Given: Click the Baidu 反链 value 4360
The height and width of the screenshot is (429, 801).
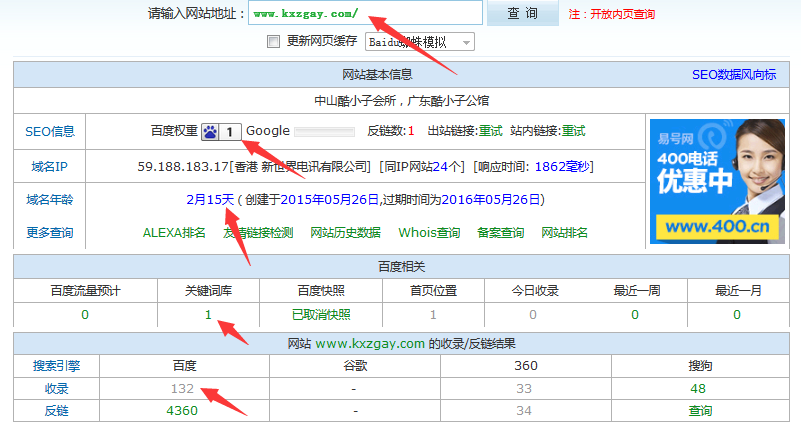Looking at the screenshot, I should (182, 411).
